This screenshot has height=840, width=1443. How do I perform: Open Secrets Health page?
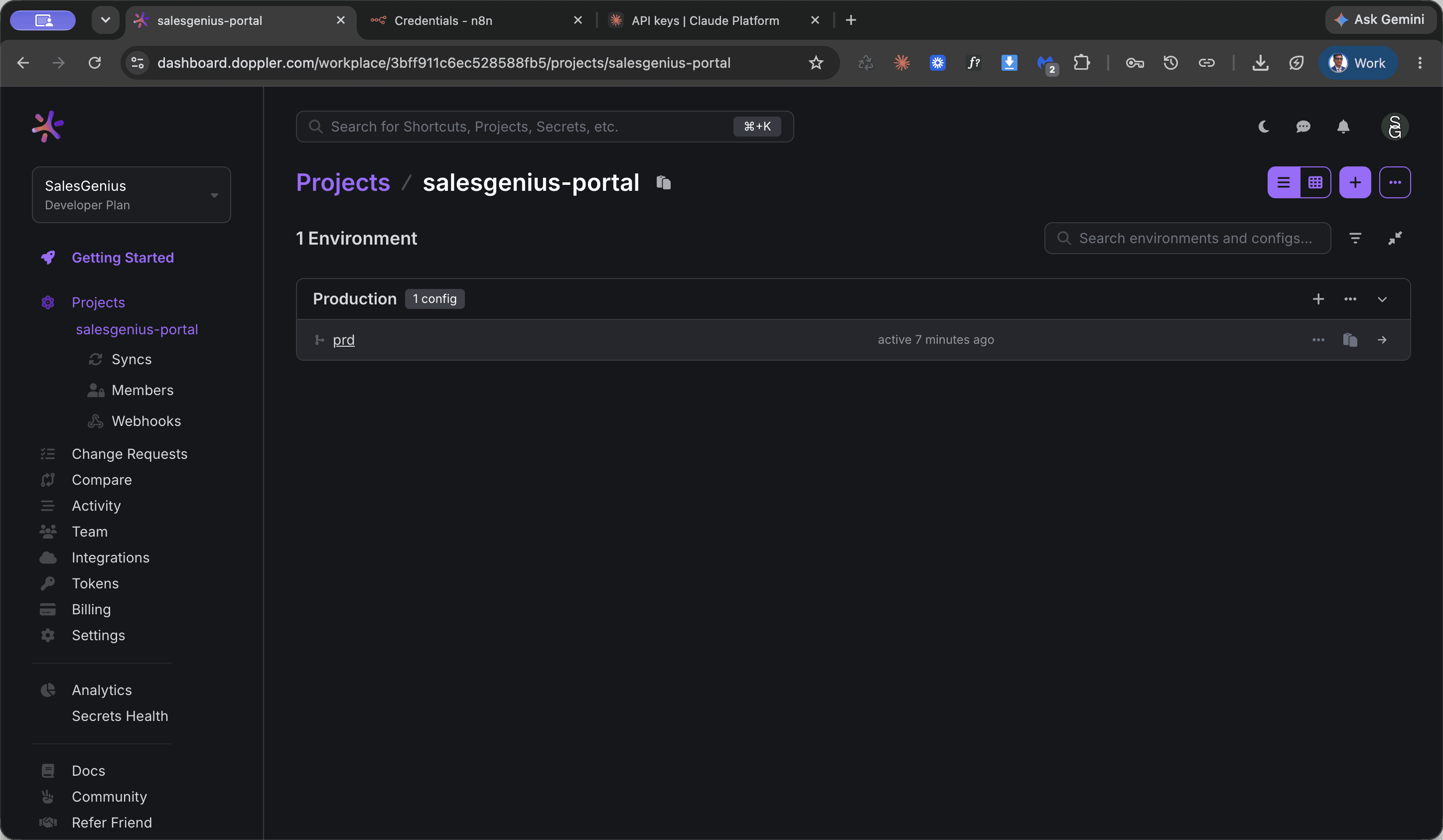pyautogui.click(x=120, y=716)
